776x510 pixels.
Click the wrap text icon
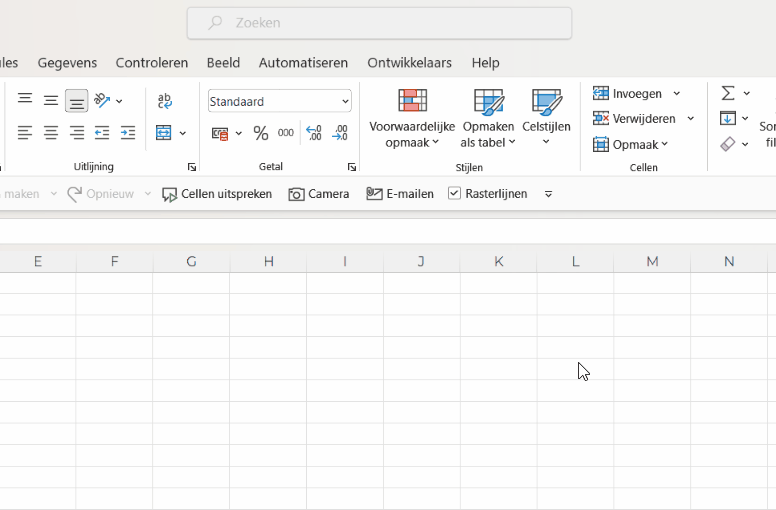(x=165, y=100)
